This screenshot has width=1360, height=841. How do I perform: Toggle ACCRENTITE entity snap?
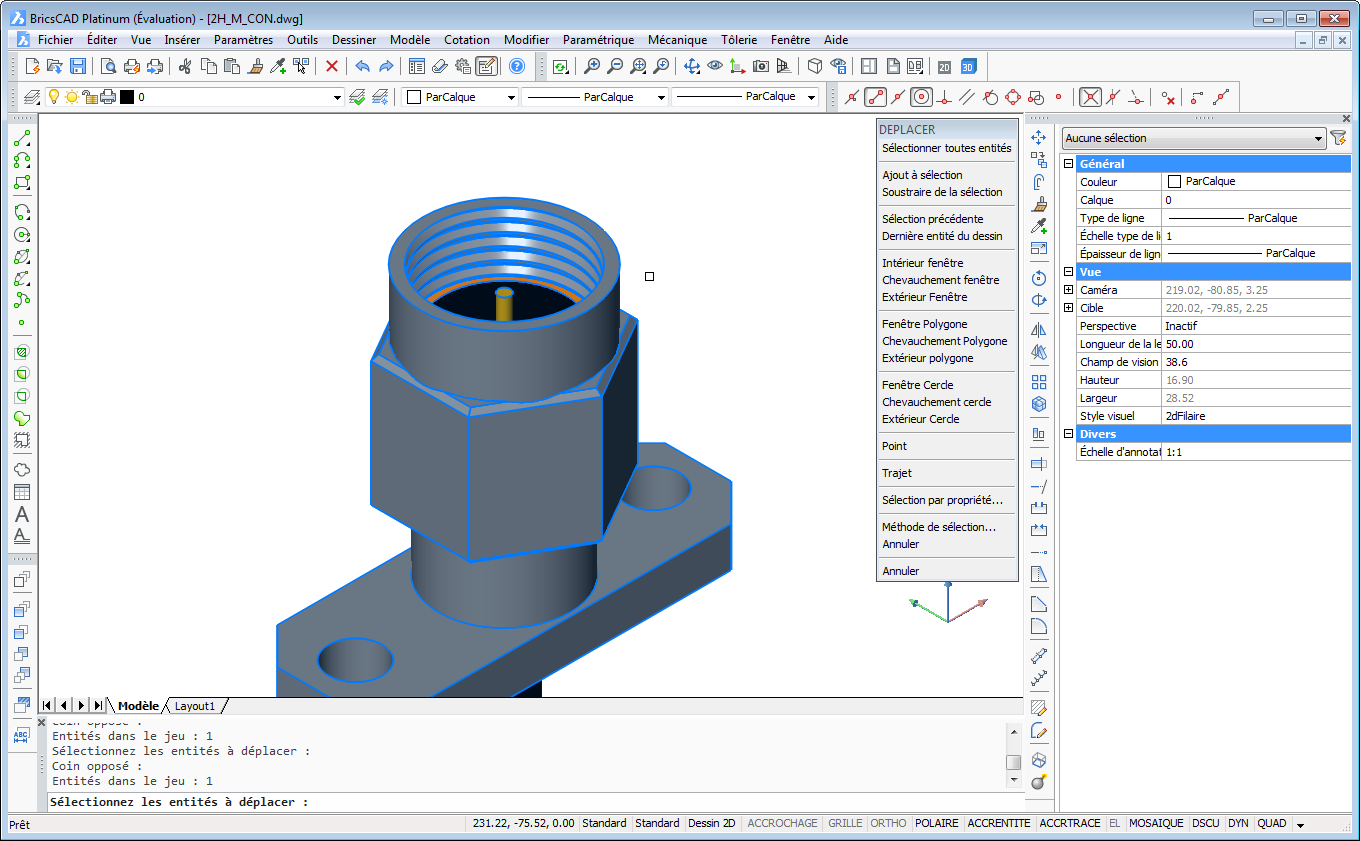(999, 823)
